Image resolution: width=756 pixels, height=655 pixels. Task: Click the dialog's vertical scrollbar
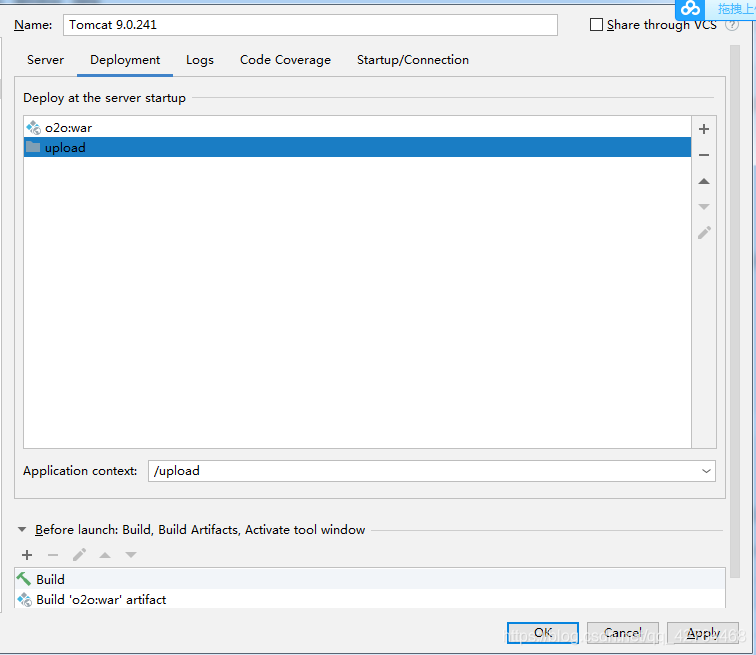(x=735, y=311)
